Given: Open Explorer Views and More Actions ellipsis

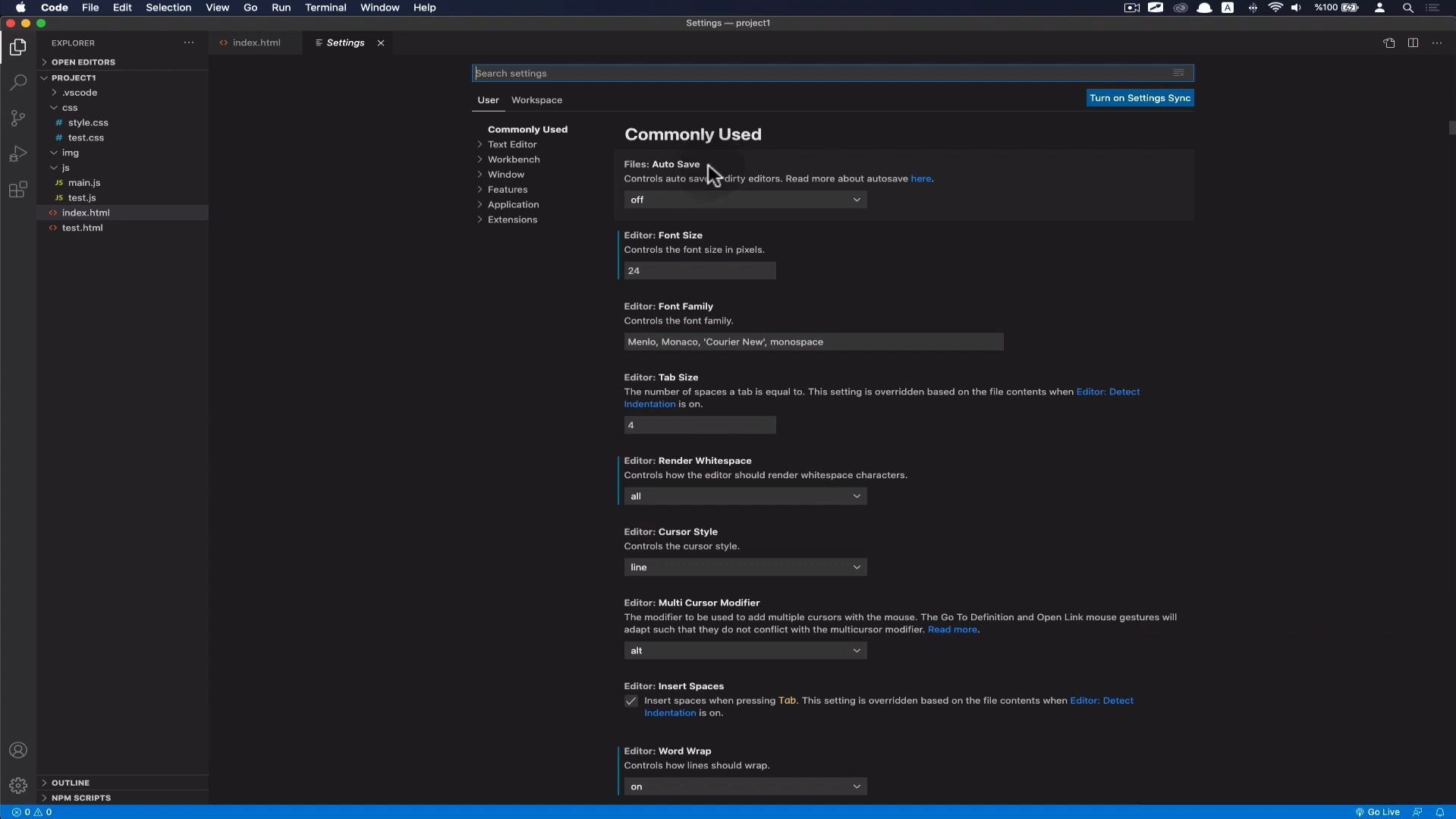Looking at the screenshot, I should 189,43.
